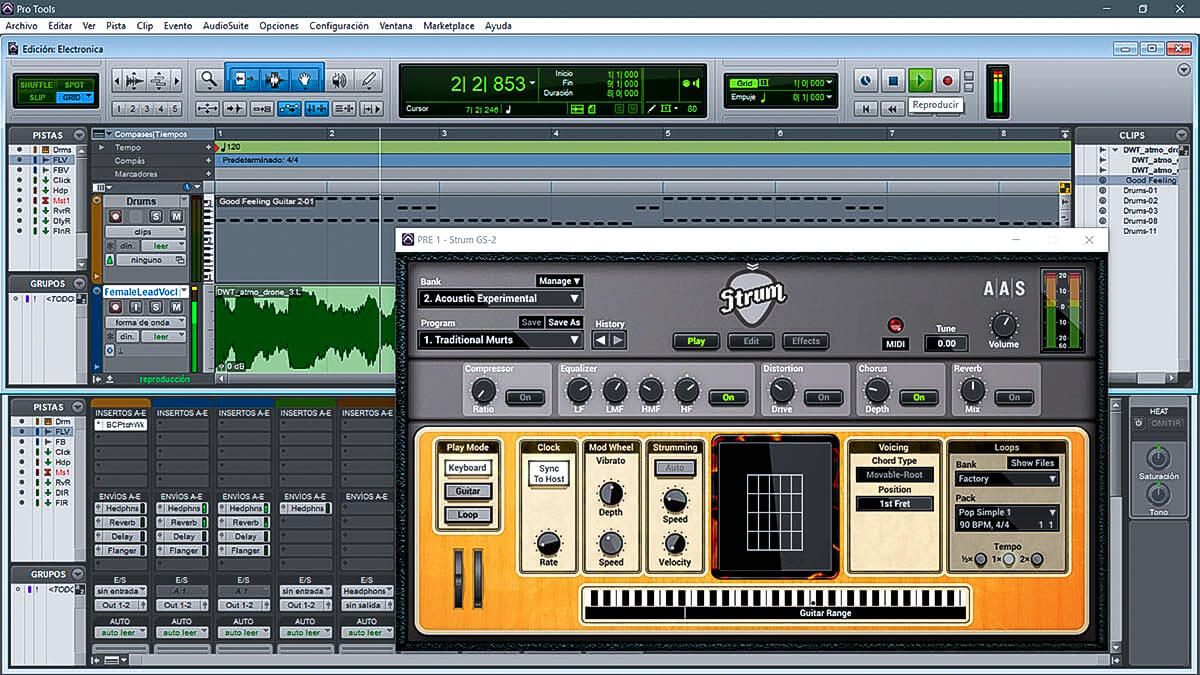Record-enable the Drums track

pos(114,216)
